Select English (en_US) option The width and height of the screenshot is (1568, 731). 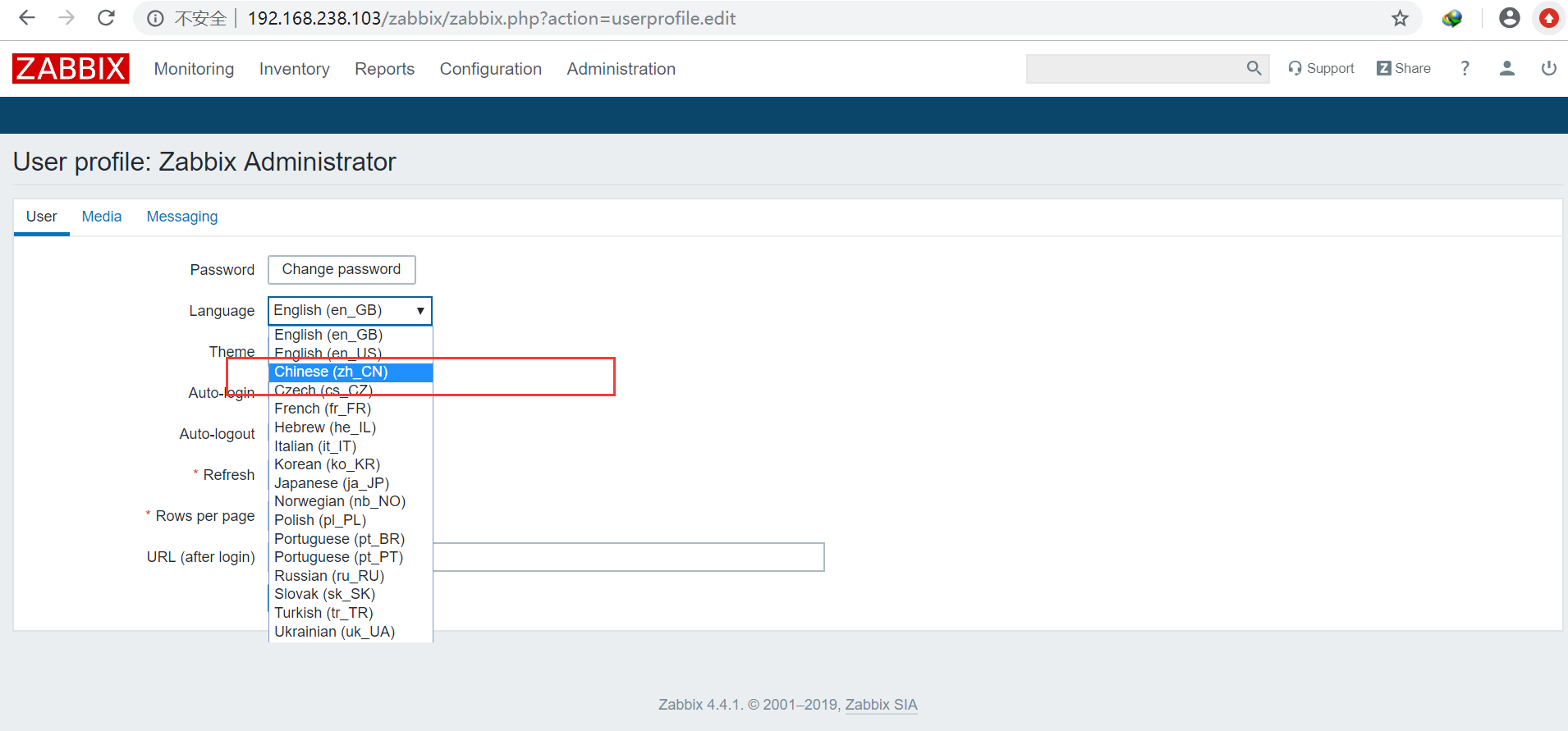coord(351,354)
